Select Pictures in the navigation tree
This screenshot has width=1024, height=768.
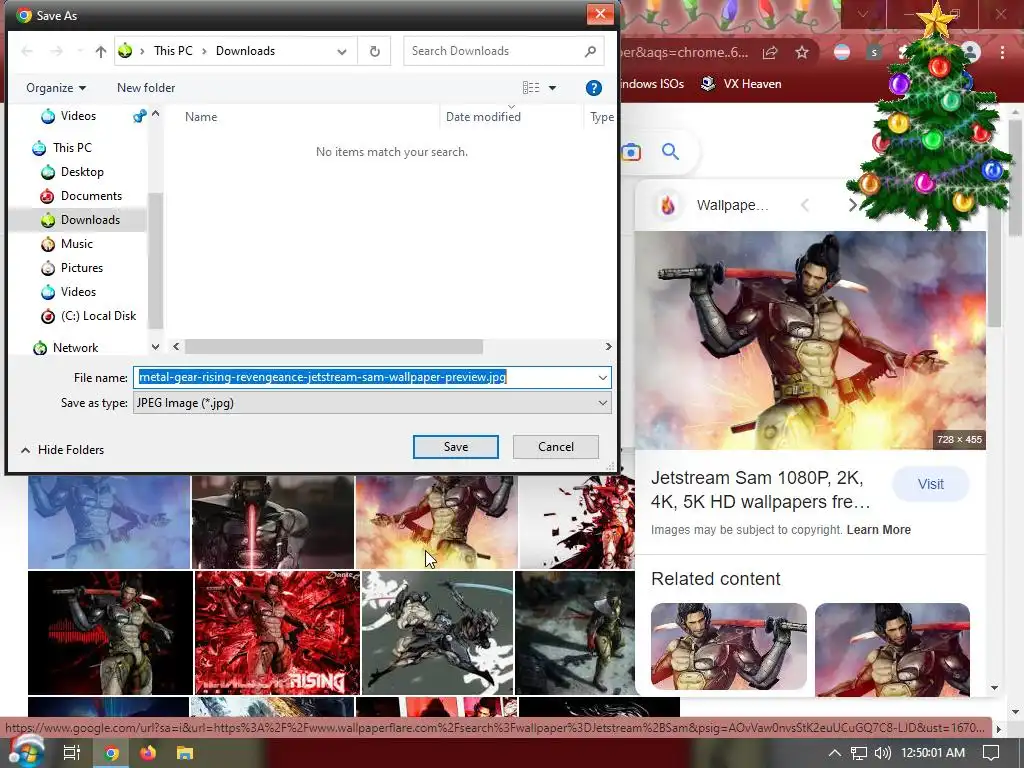(82, 268)
